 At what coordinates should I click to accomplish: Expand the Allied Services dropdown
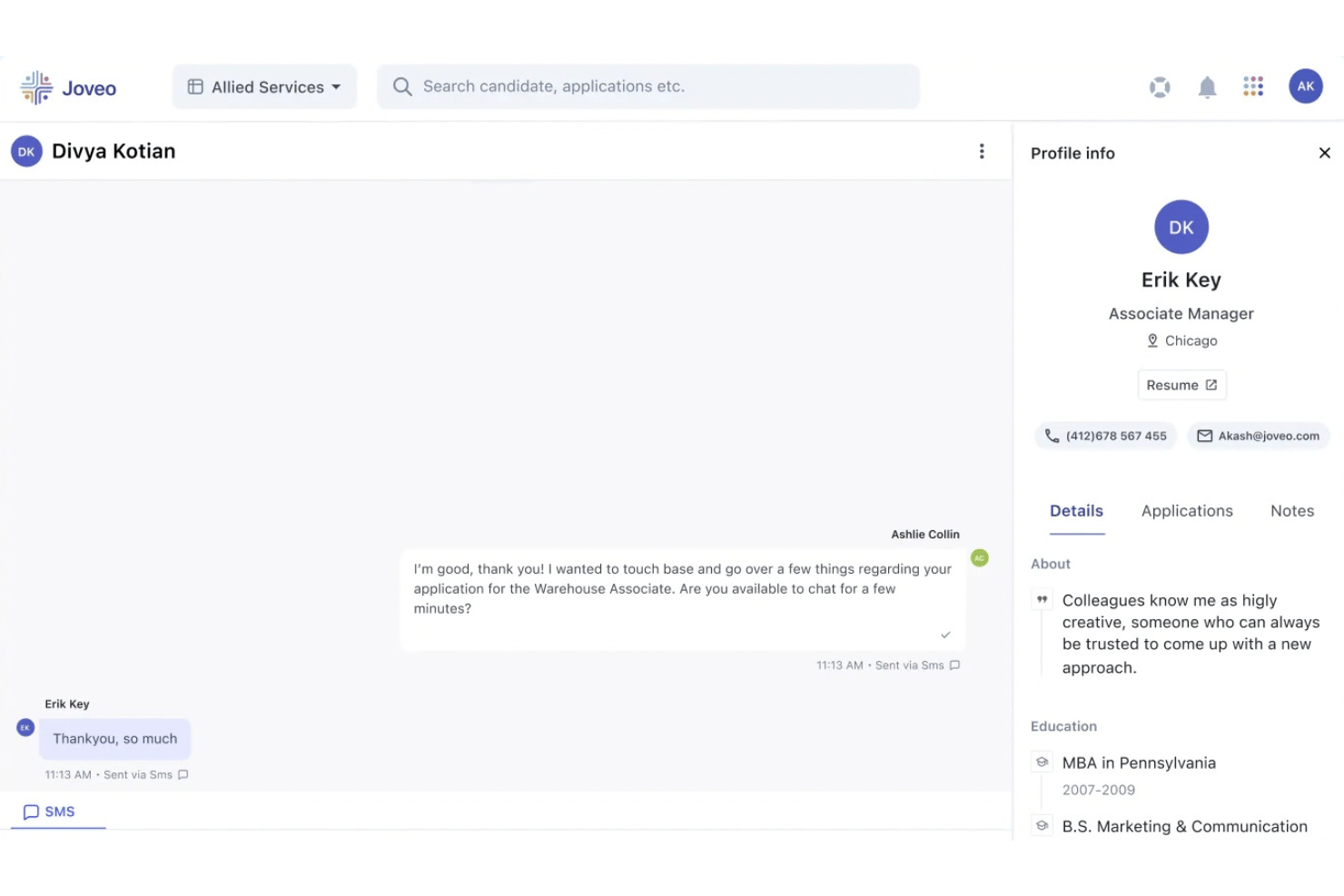[264, 87]
